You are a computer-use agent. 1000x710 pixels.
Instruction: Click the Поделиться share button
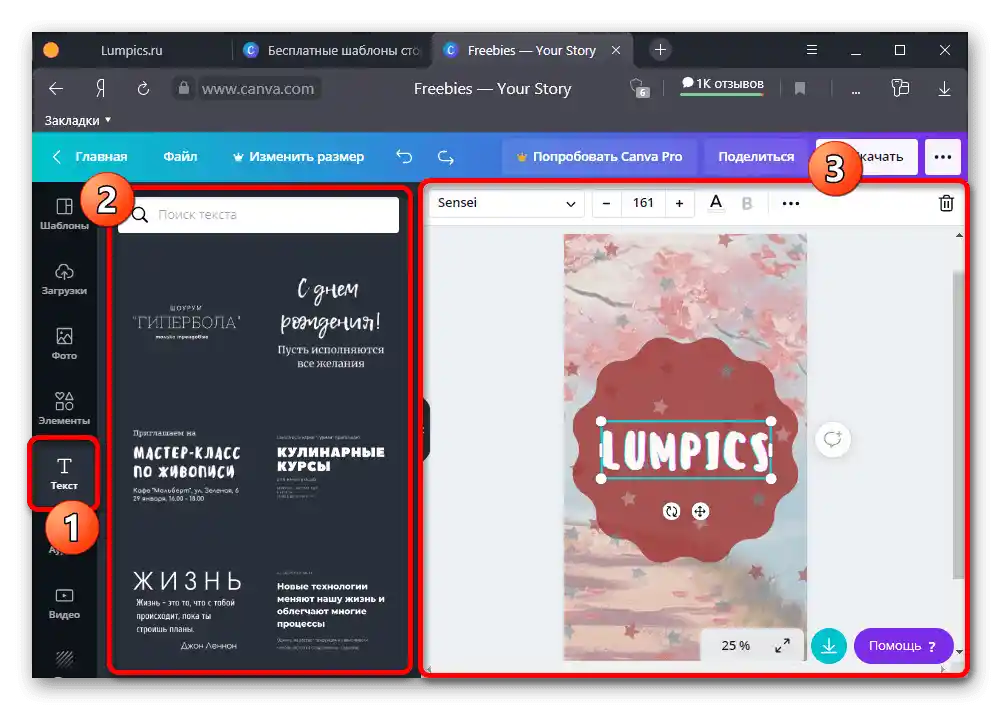click(756, 156)
